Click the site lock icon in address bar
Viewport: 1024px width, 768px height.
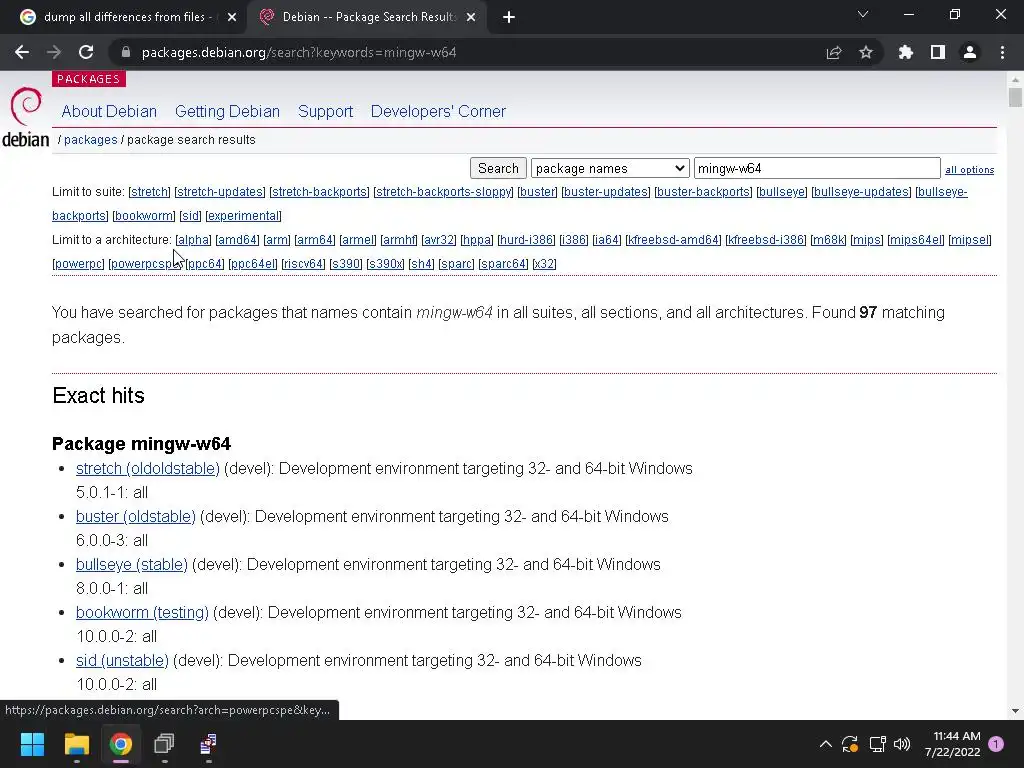point(126,52)
